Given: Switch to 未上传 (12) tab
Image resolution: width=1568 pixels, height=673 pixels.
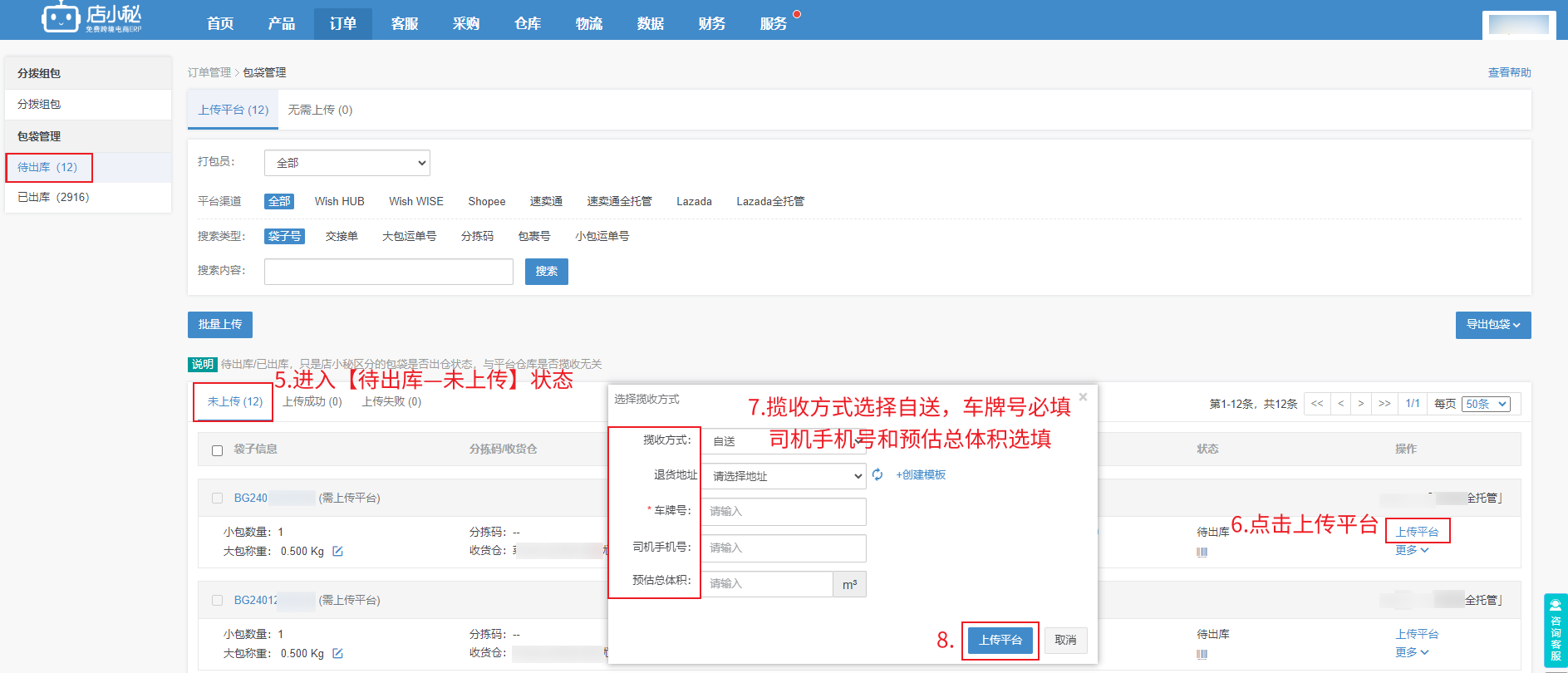Looking at the screenshot, I should click(235, 401).
